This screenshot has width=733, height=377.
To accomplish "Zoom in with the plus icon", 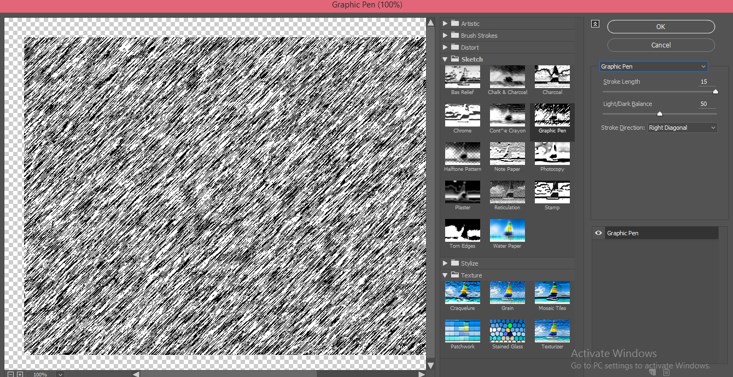I will click(20, 374).
